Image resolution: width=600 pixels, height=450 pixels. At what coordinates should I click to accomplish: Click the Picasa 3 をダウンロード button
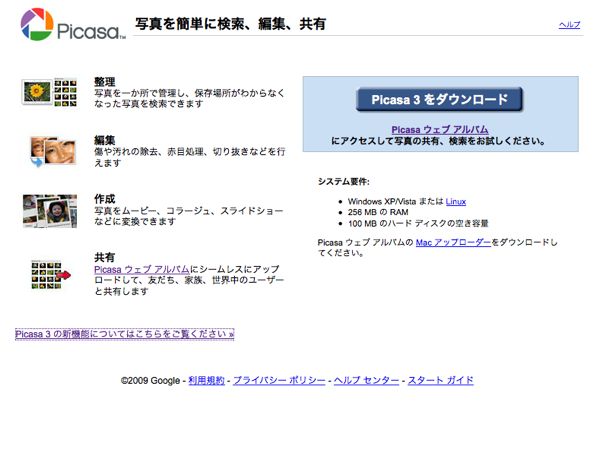[439, 99]
